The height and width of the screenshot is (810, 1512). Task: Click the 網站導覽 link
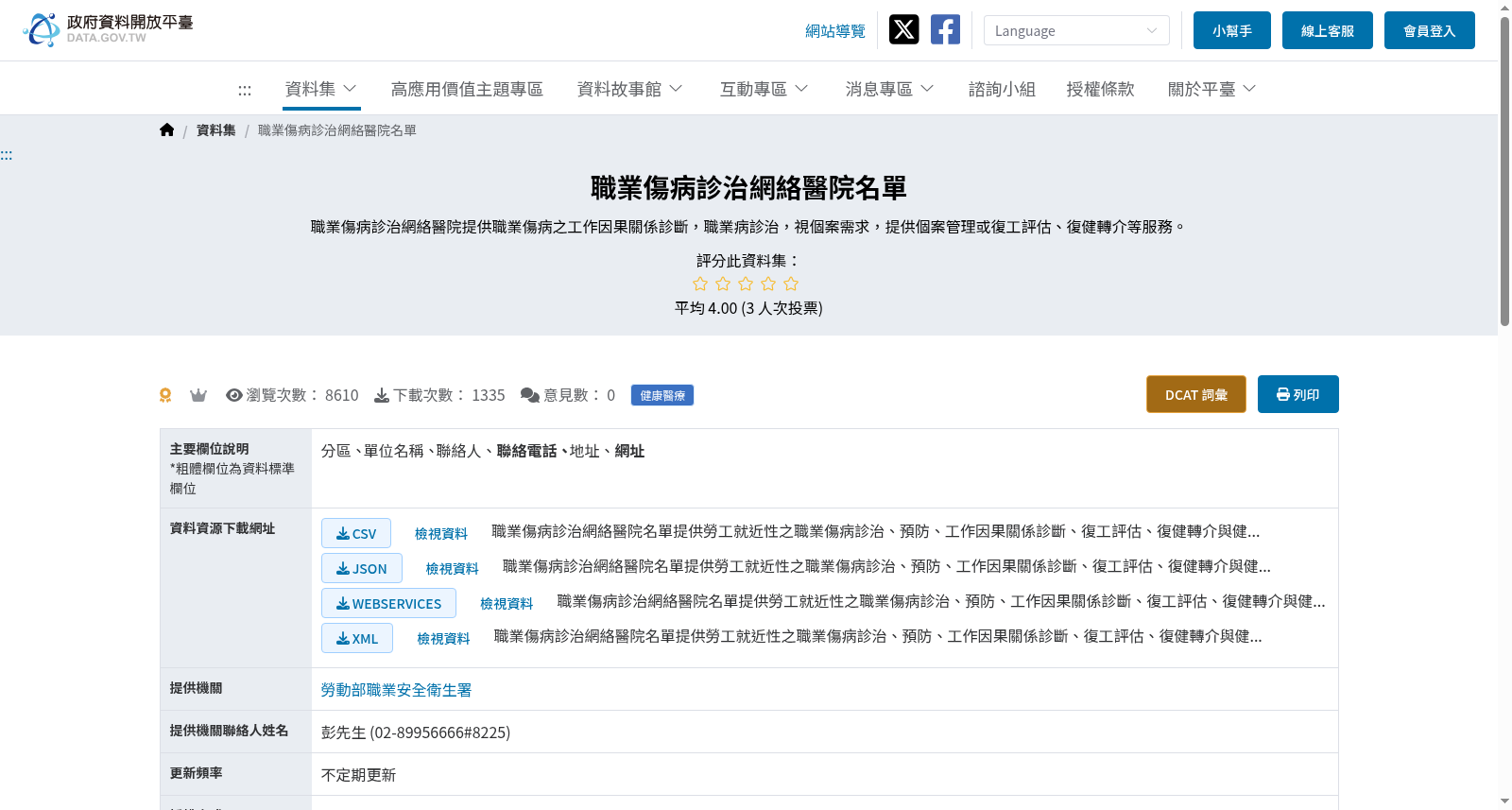(835, 31)
